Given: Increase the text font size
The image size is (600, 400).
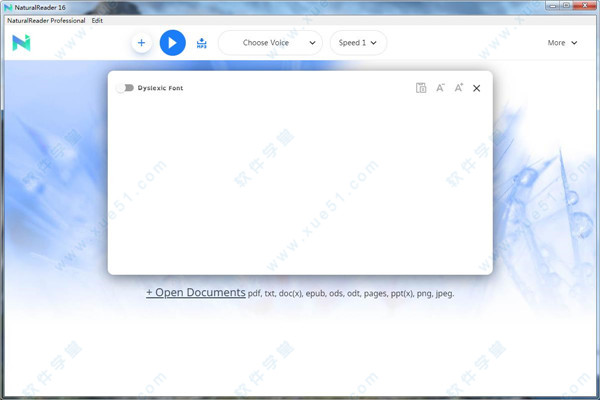Looking at the screenshot, I should click(x=458, y=88).
